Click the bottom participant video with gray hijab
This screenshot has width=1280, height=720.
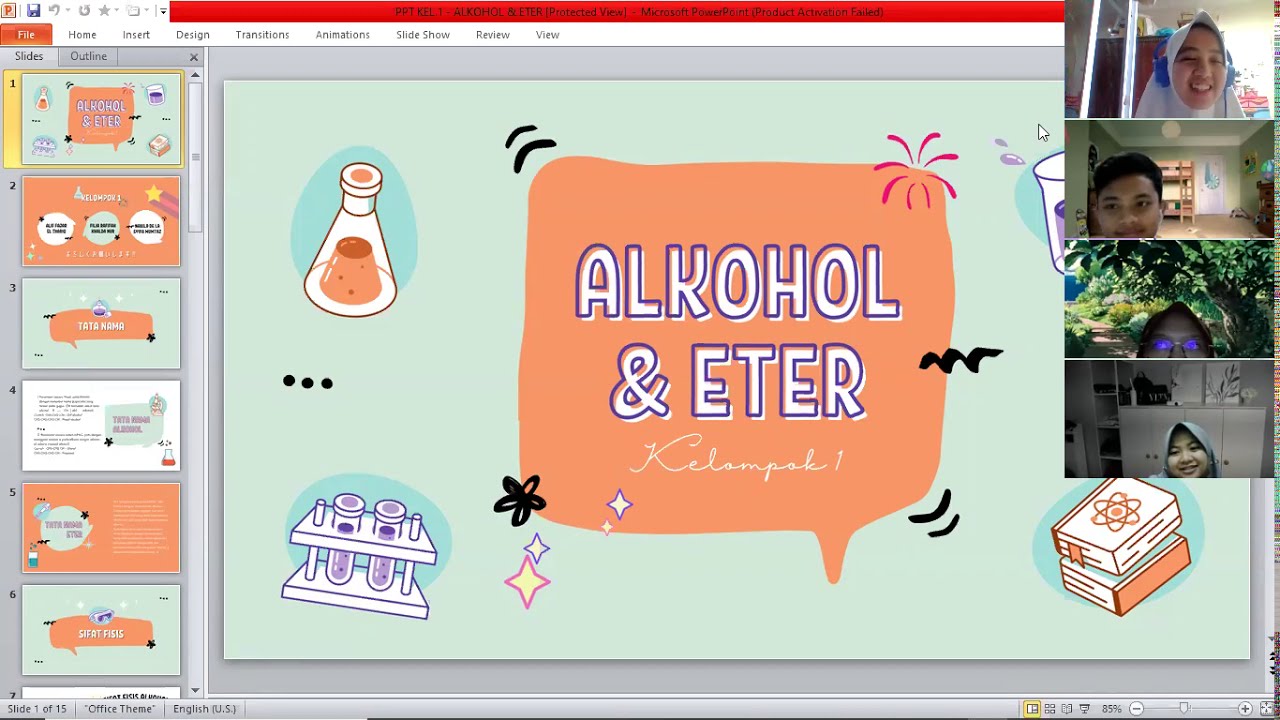pyautogui.click(x=1169, y=419)
